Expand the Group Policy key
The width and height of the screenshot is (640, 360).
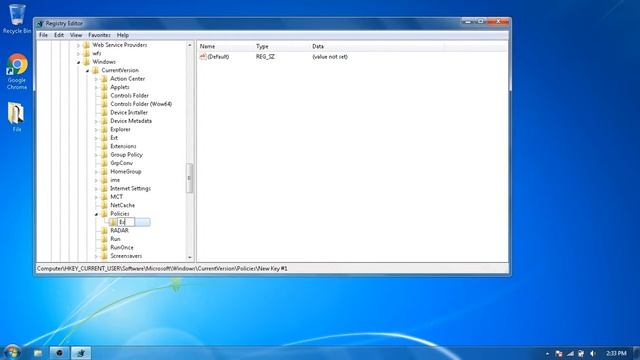tap(96, 155)
